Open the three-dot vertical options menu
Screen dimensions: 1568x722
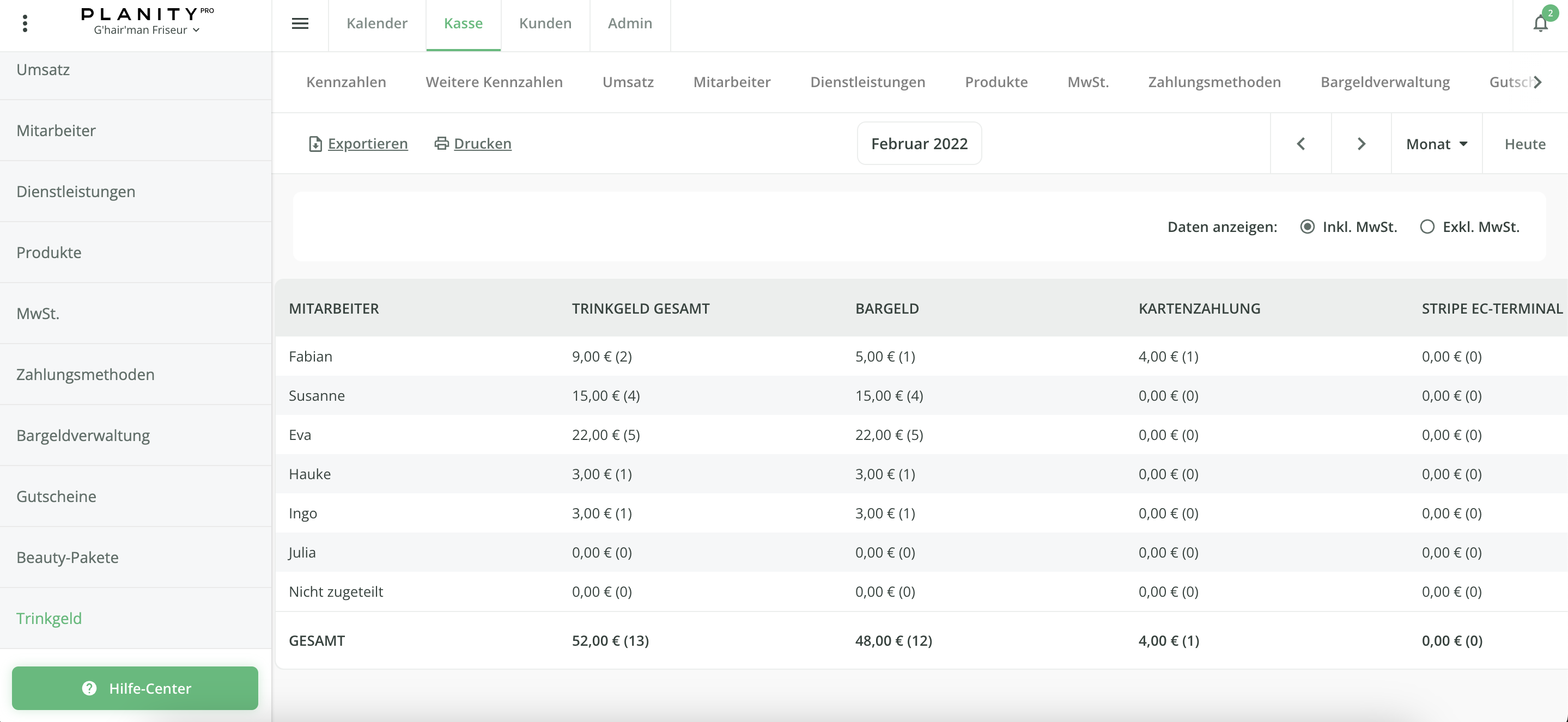click(25, 23)
